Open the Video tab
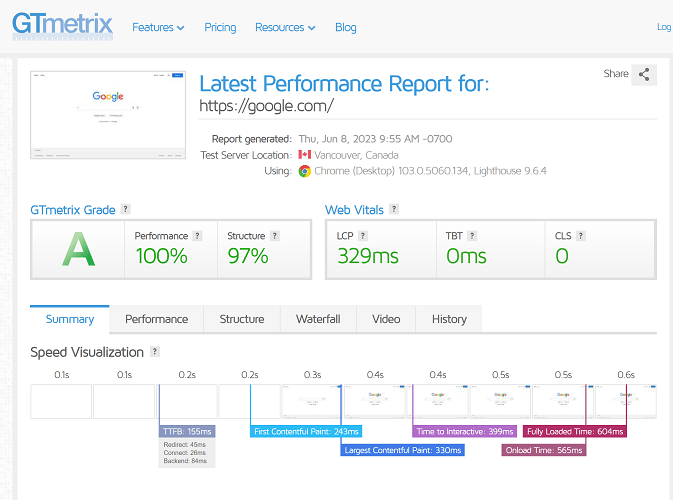The image size is (673, 500). (x=386, y=319)
